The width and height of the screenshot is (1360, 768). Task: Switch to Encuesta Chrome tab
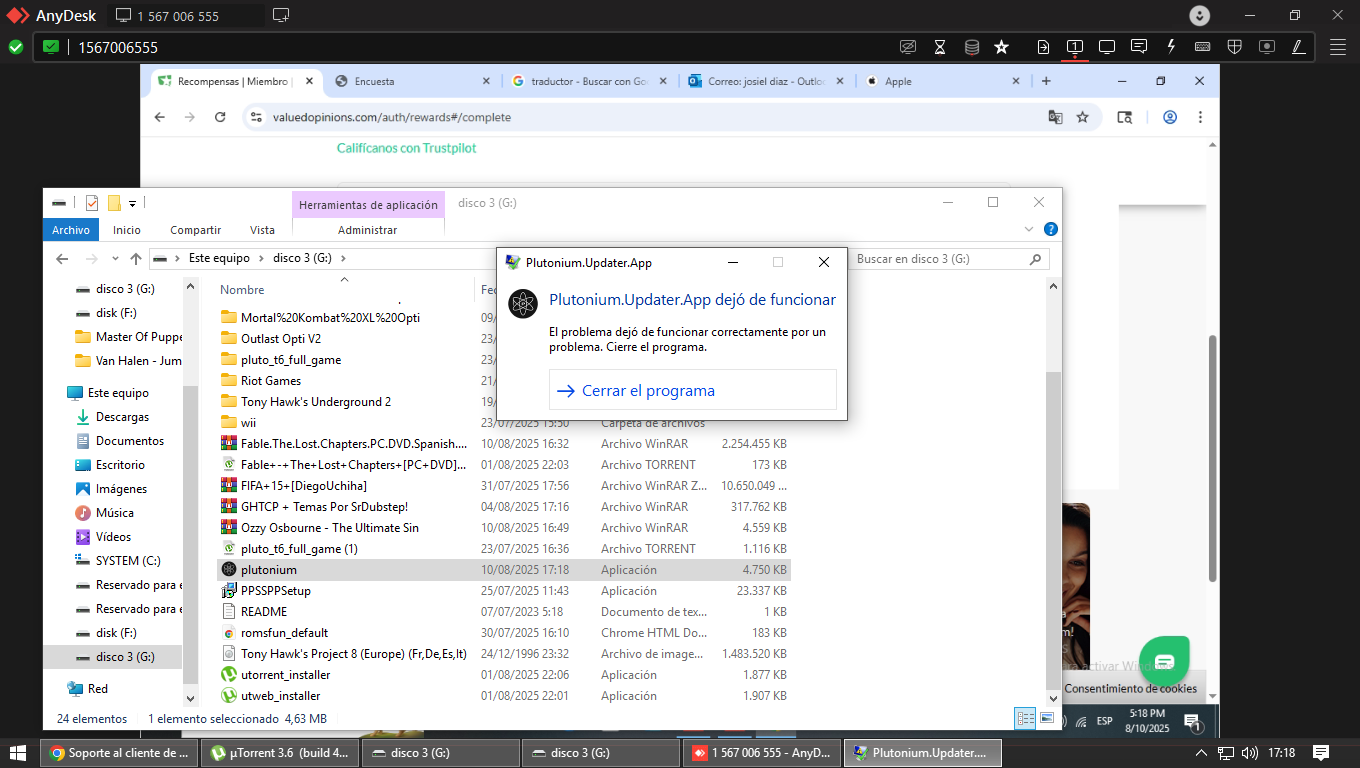(411, 81)
